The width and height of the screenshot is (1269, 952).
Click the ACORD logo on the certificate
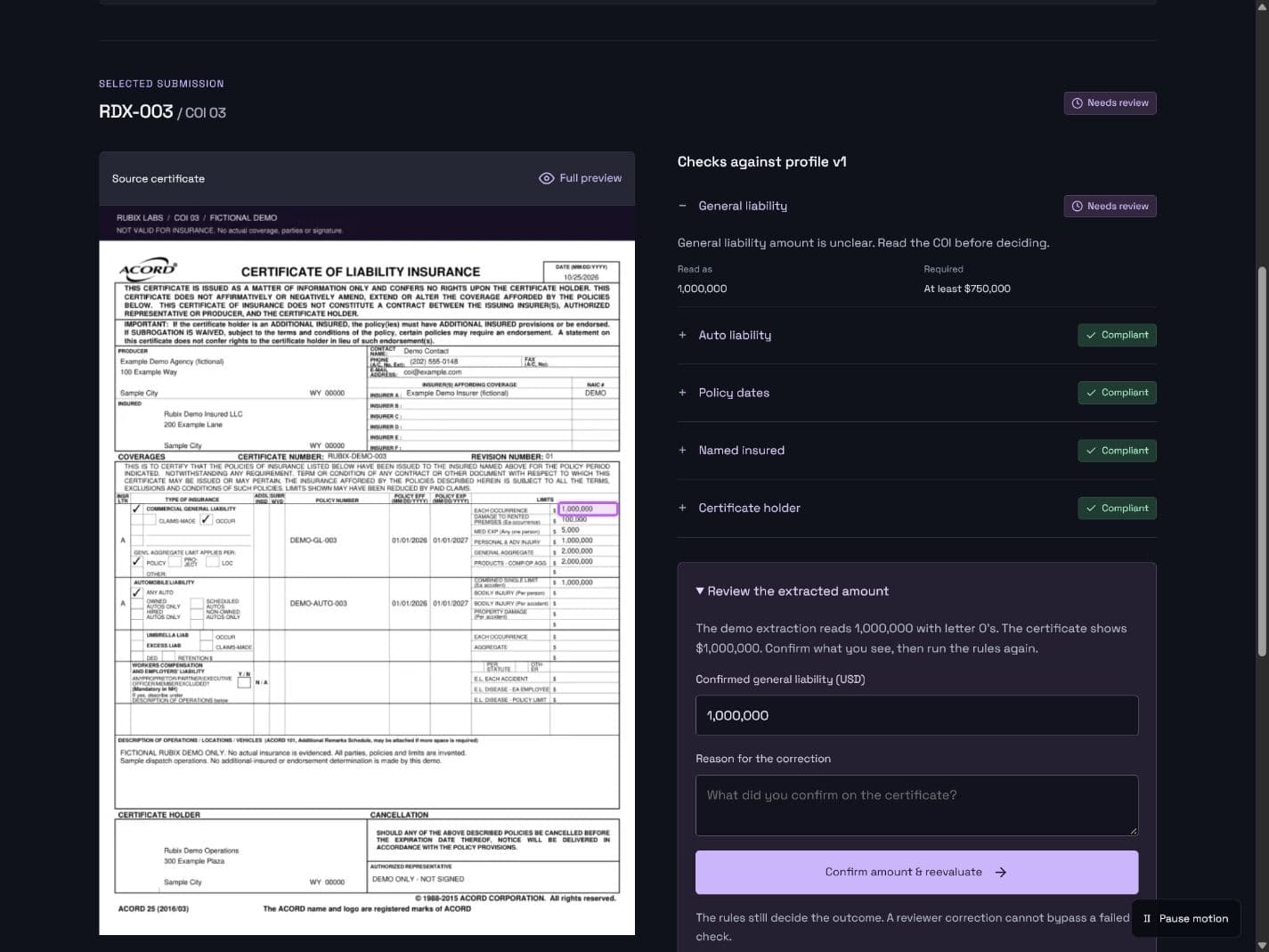coord(148,269)
